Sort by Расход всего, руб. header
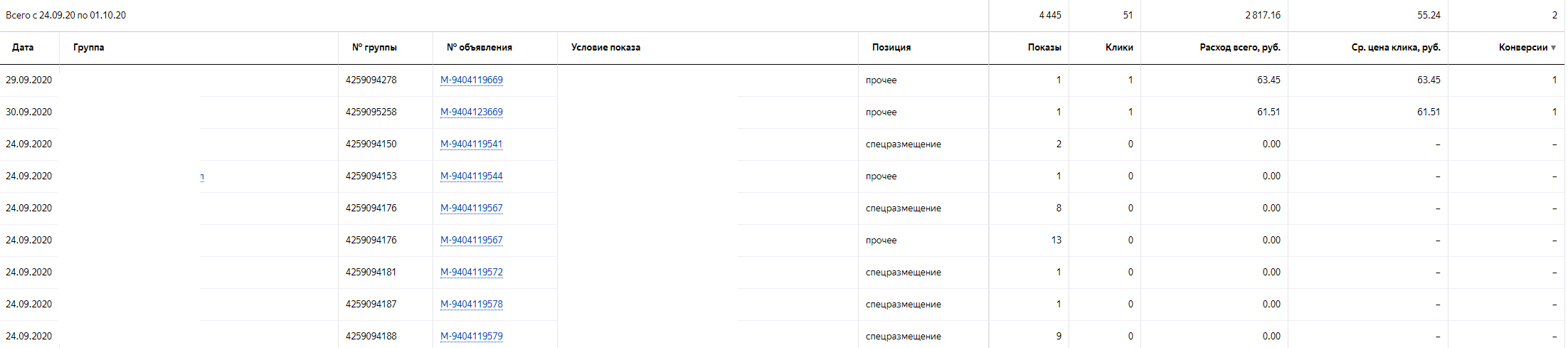Viewport: 1568px width, 348px height. (x=1239, y=48)
